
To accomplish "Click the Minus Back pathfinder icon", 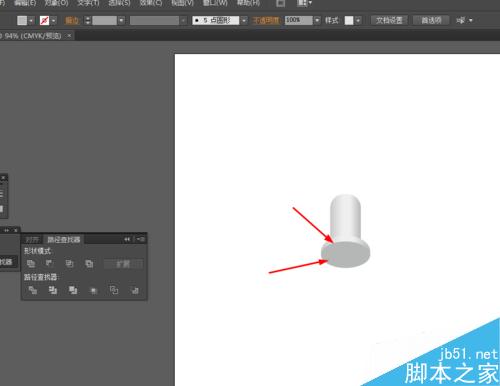I will [135, 290].
